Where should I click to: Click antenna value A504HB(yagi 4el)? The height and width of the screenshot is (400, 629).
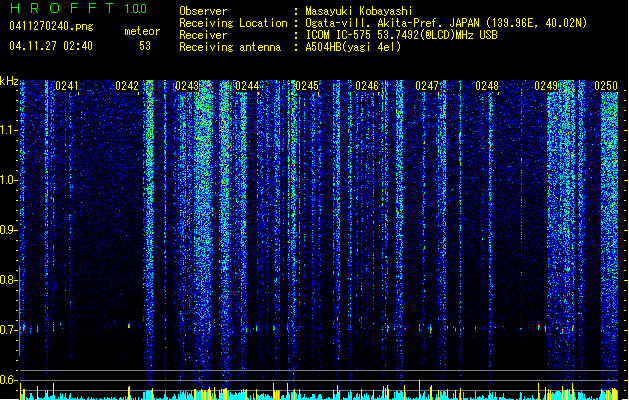[353, 47]
